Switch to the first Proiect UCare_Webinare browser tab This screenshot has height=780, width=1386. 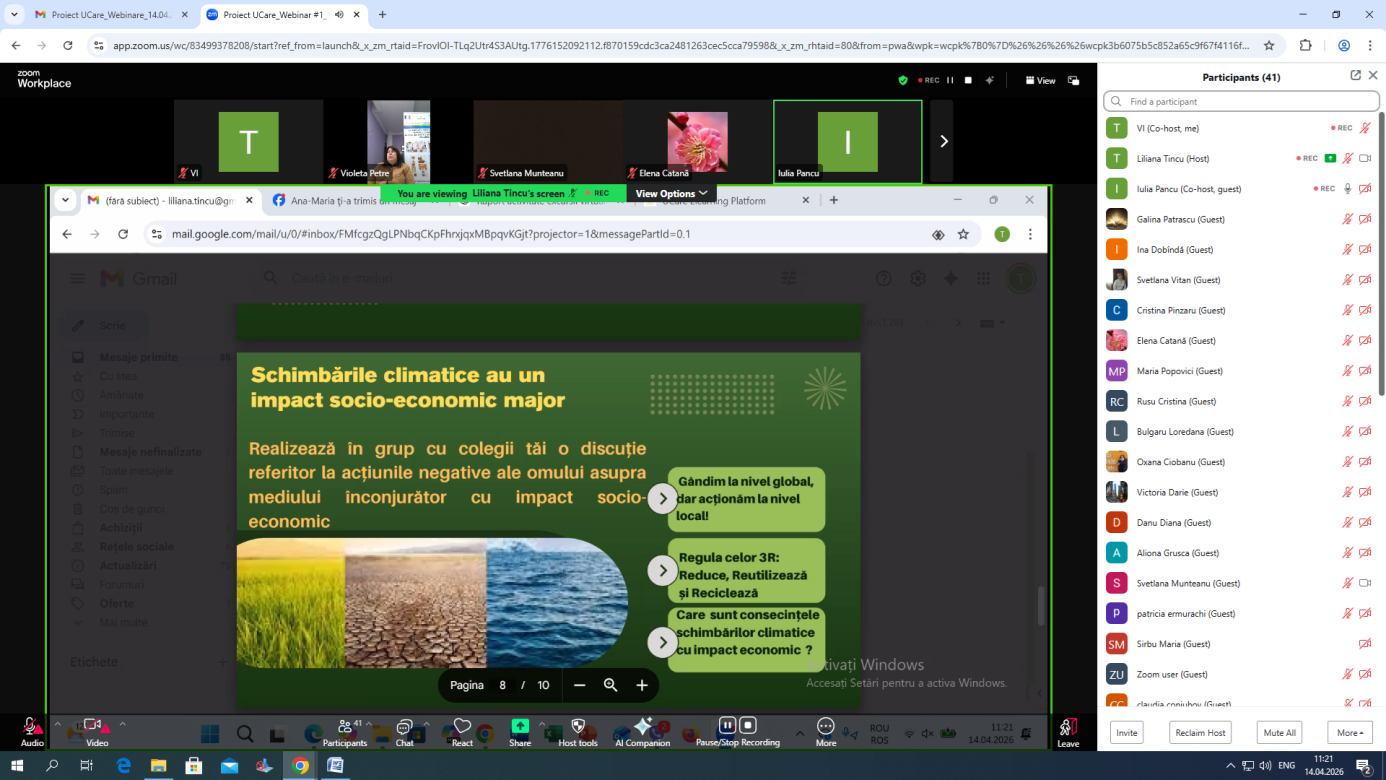coord(103,15)
